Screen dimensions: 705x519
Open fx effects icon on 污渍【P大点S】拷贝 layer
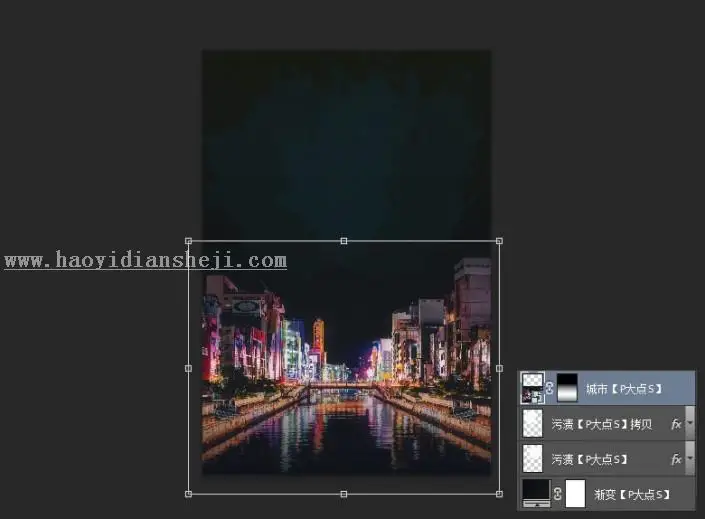[x=676, y=424]
